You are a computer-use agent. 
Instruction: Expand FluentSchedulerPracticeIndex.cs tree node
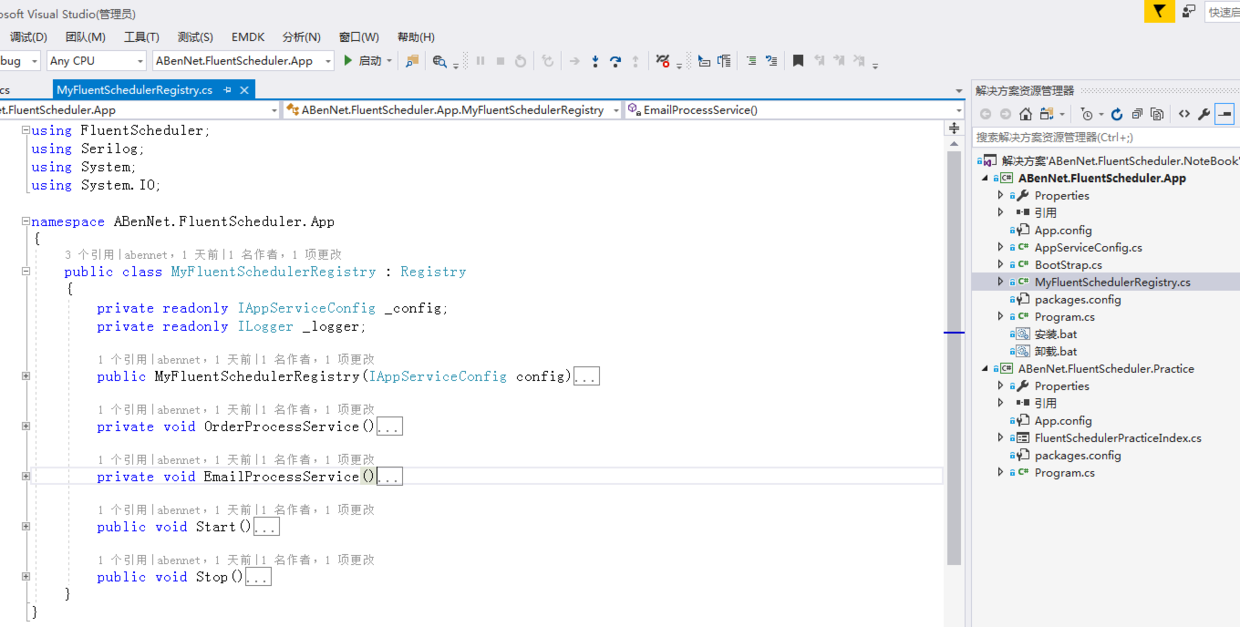coord(1001,438)
